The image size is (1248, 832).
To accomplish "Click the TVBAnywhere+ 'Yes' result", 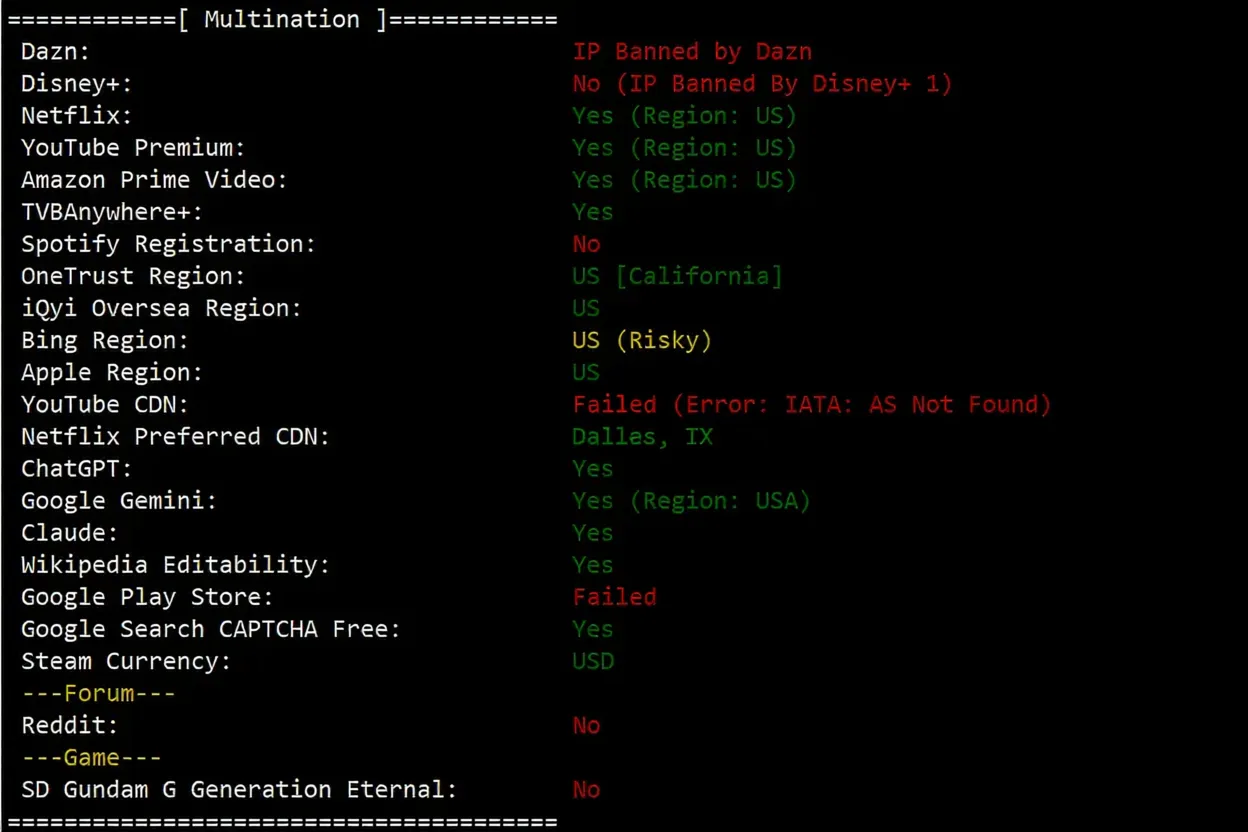I will coord(593,212).
